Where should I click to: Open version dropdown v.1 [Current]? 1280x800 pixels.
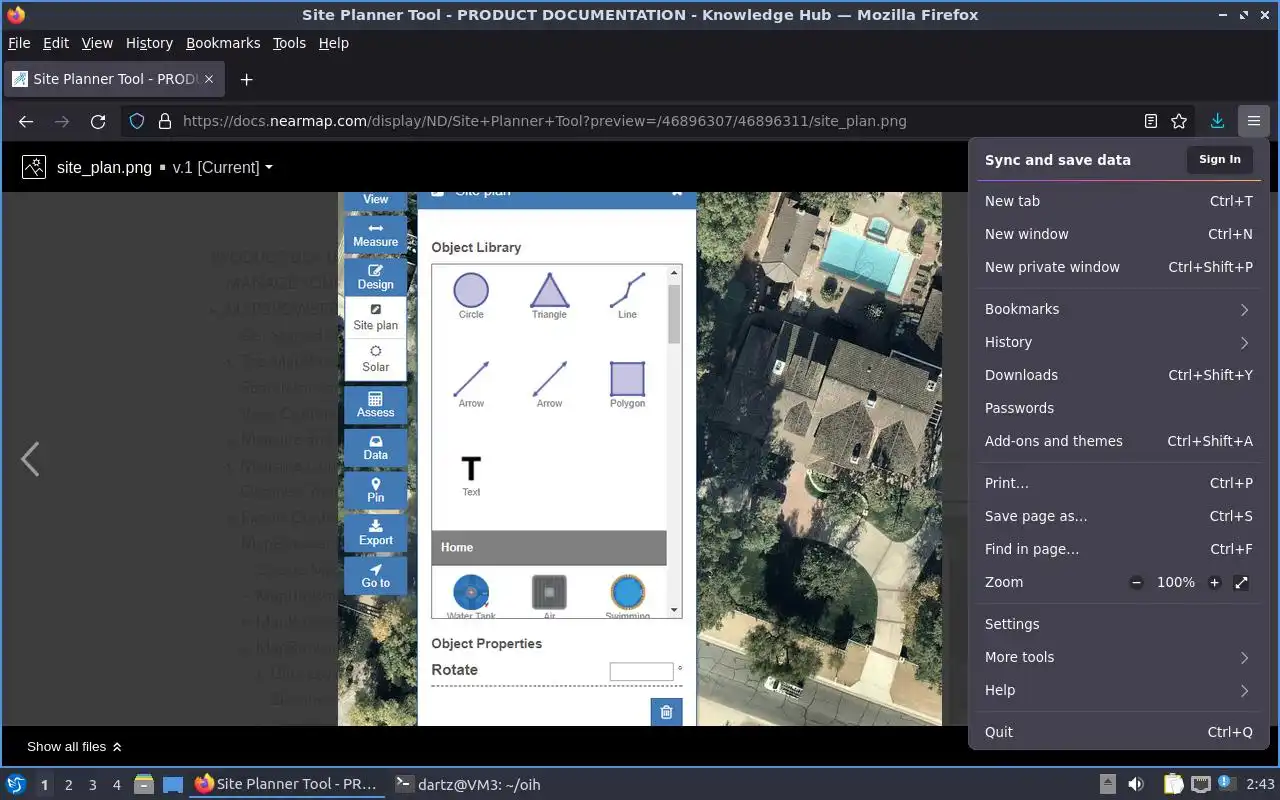click(222, 167)
